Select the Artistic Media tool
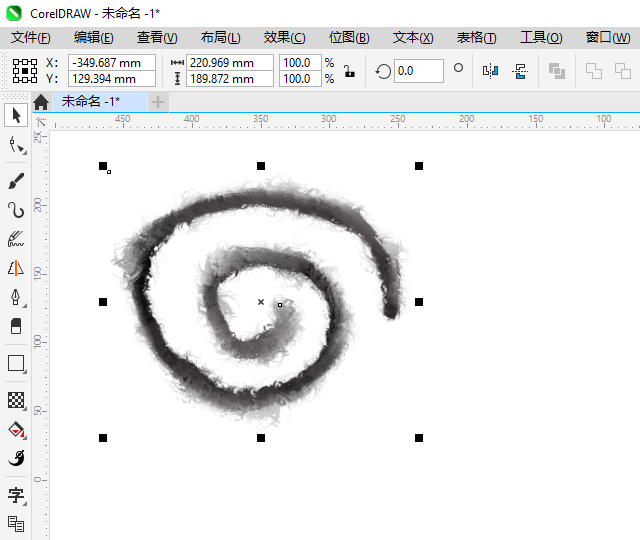The width and height of the screenshot is (640, 540). pyautogui.click(x=16, y=239)
